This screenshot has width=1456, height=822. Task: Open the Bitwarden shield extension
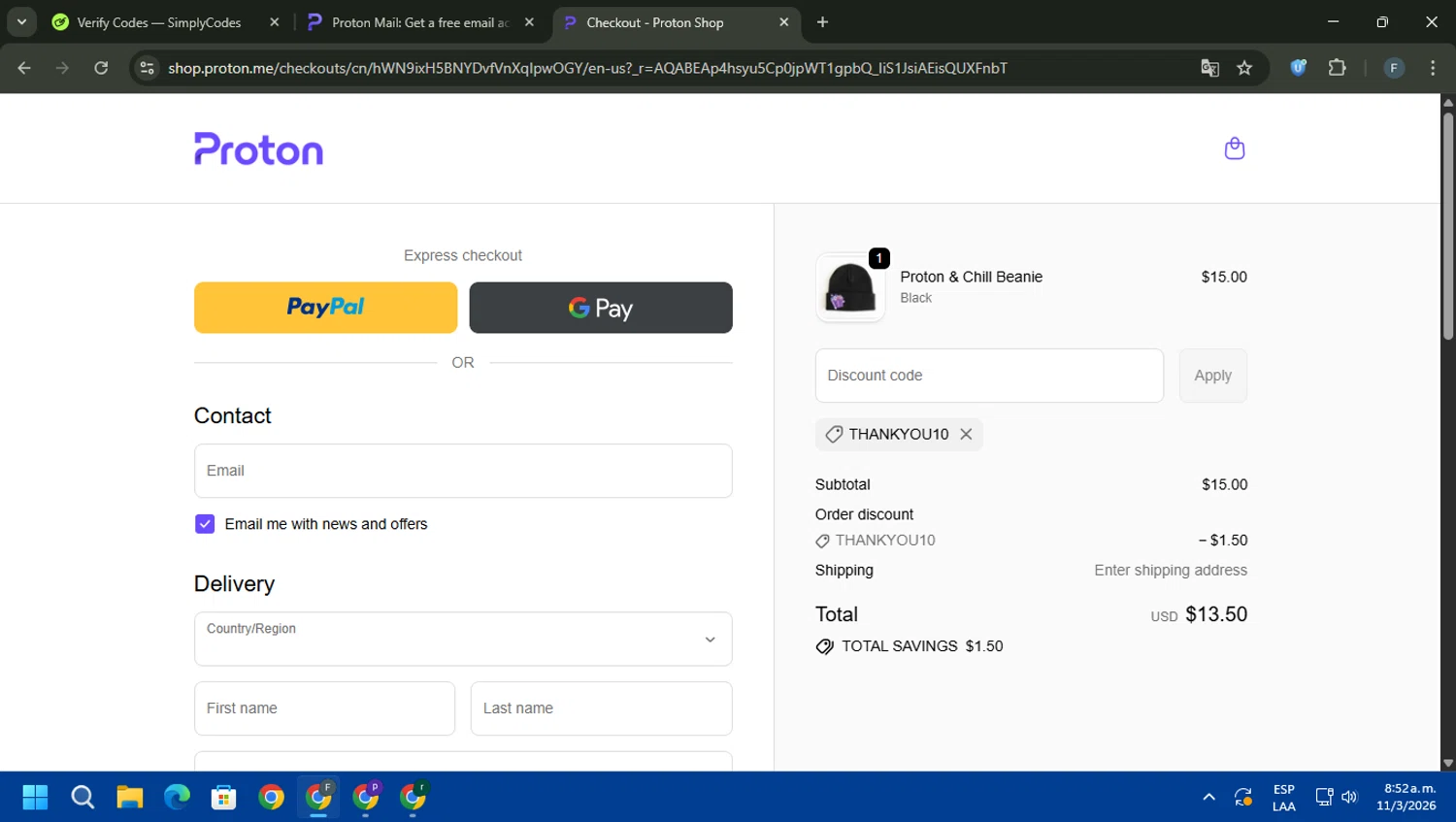pos(1298,68)
